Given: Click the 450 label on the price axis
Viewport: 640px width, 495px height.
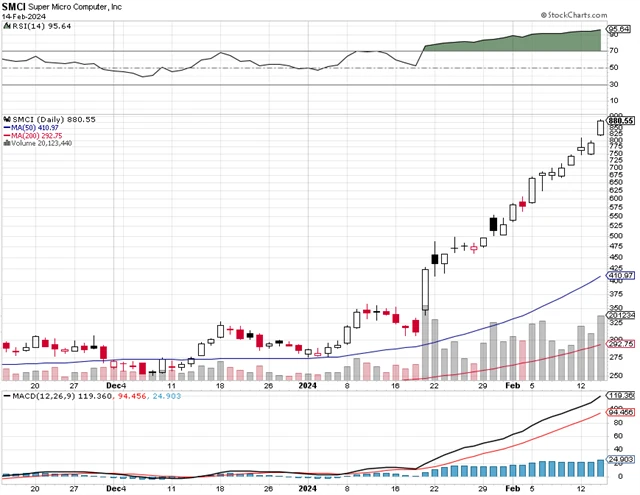Looking at the screenshot, I should pyautogui.click(x=616, y=257).
